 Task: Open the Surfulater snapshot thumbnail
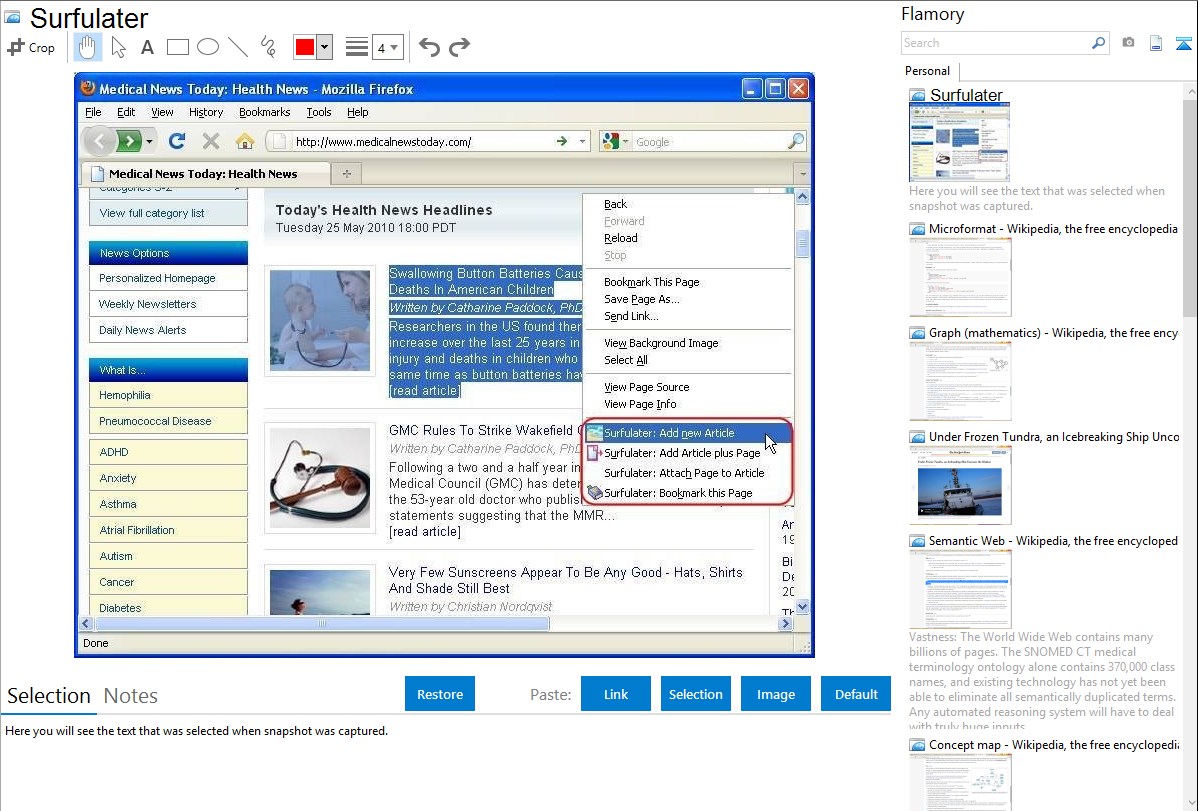(x=960, y=142)
